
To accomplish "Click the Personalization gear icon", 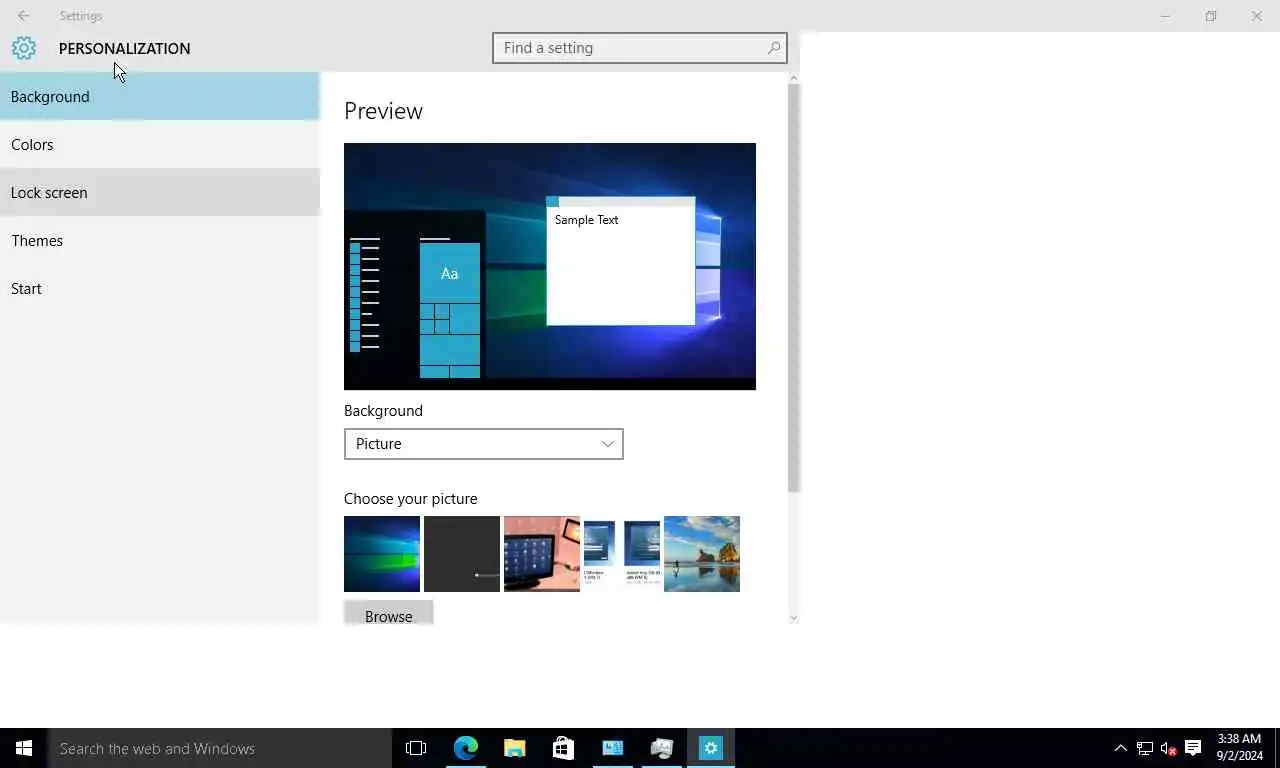I will 24,48.
